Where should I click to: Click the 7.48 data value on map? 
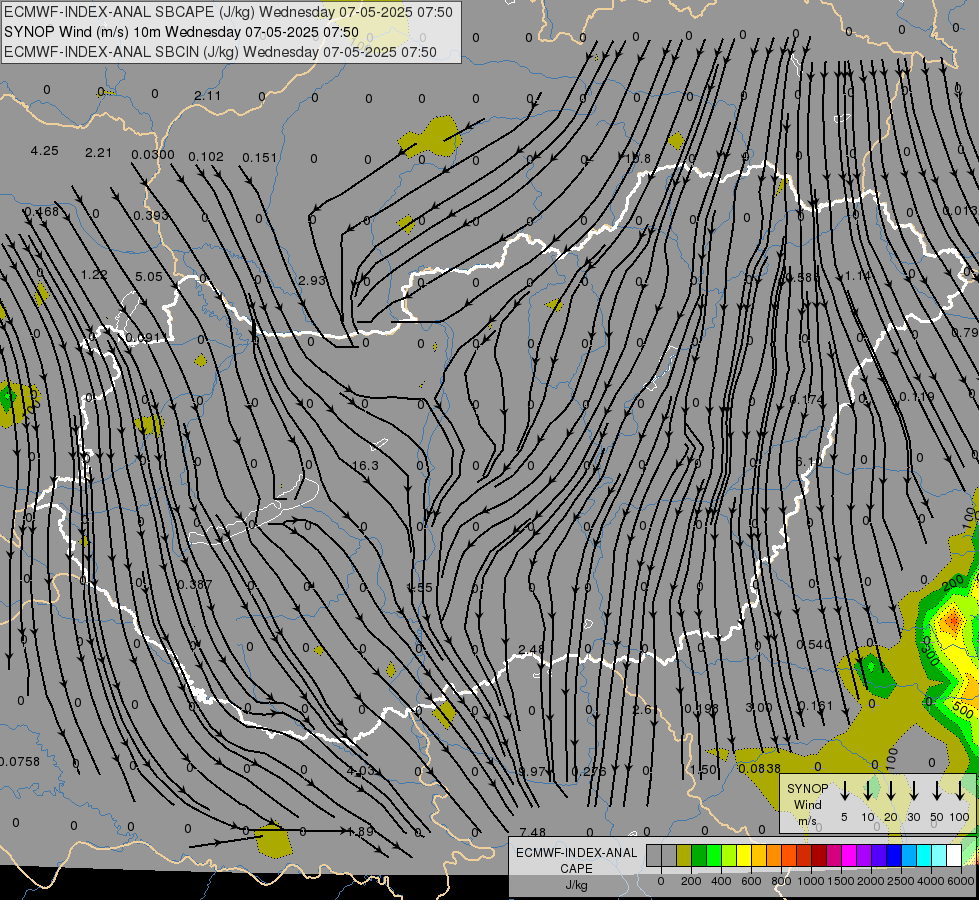[x=533, y=832]
